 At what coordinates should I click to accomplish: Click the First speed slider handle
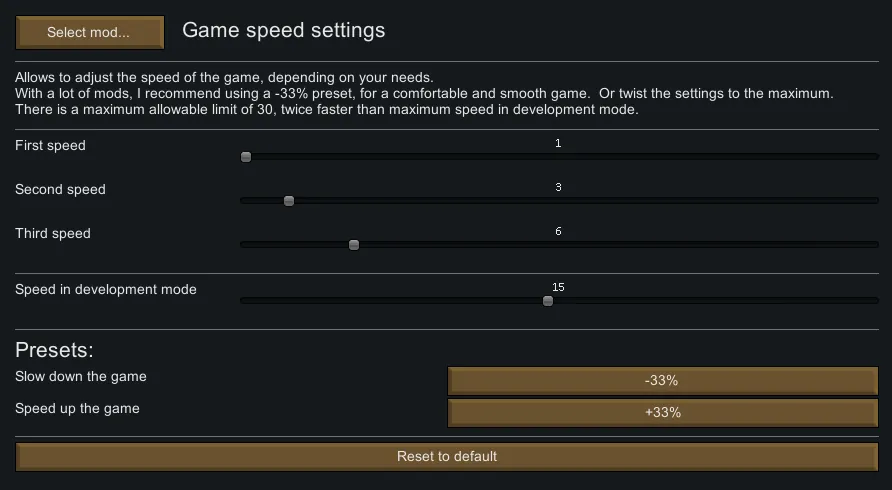(246, 157)
